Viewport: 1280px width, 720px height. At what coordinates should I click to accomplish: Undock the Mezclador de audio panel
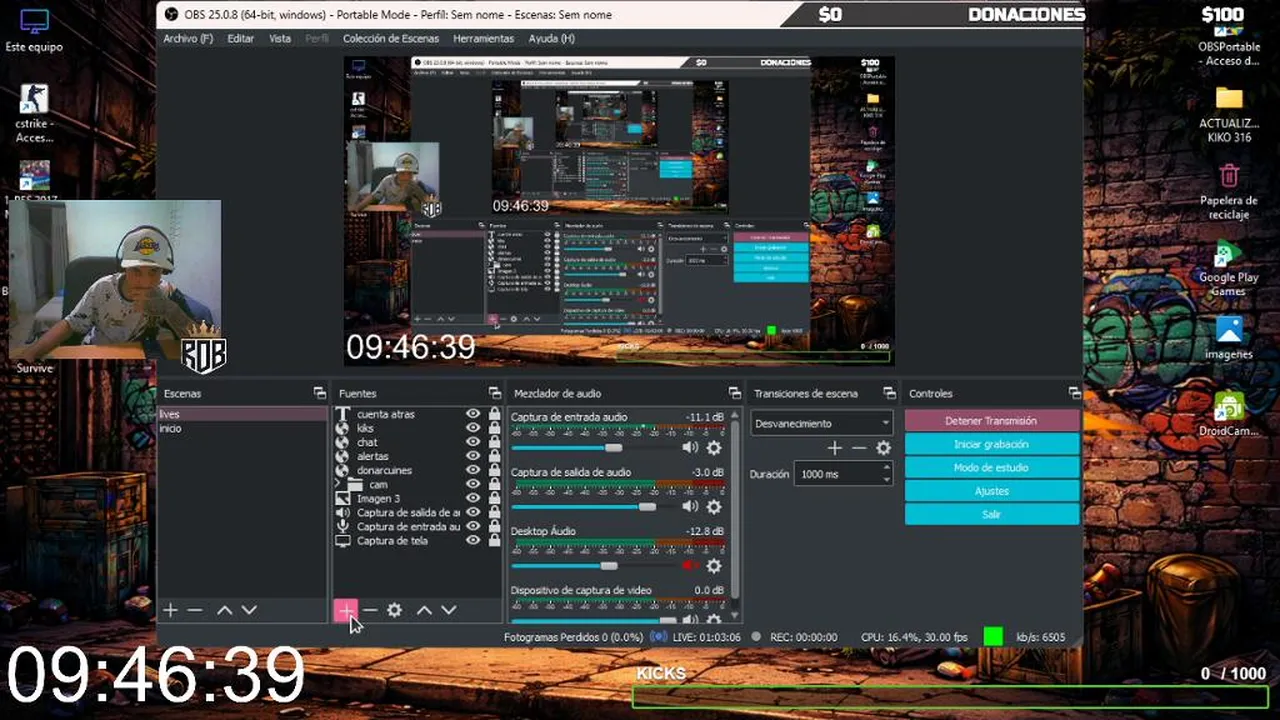(734, 393)
